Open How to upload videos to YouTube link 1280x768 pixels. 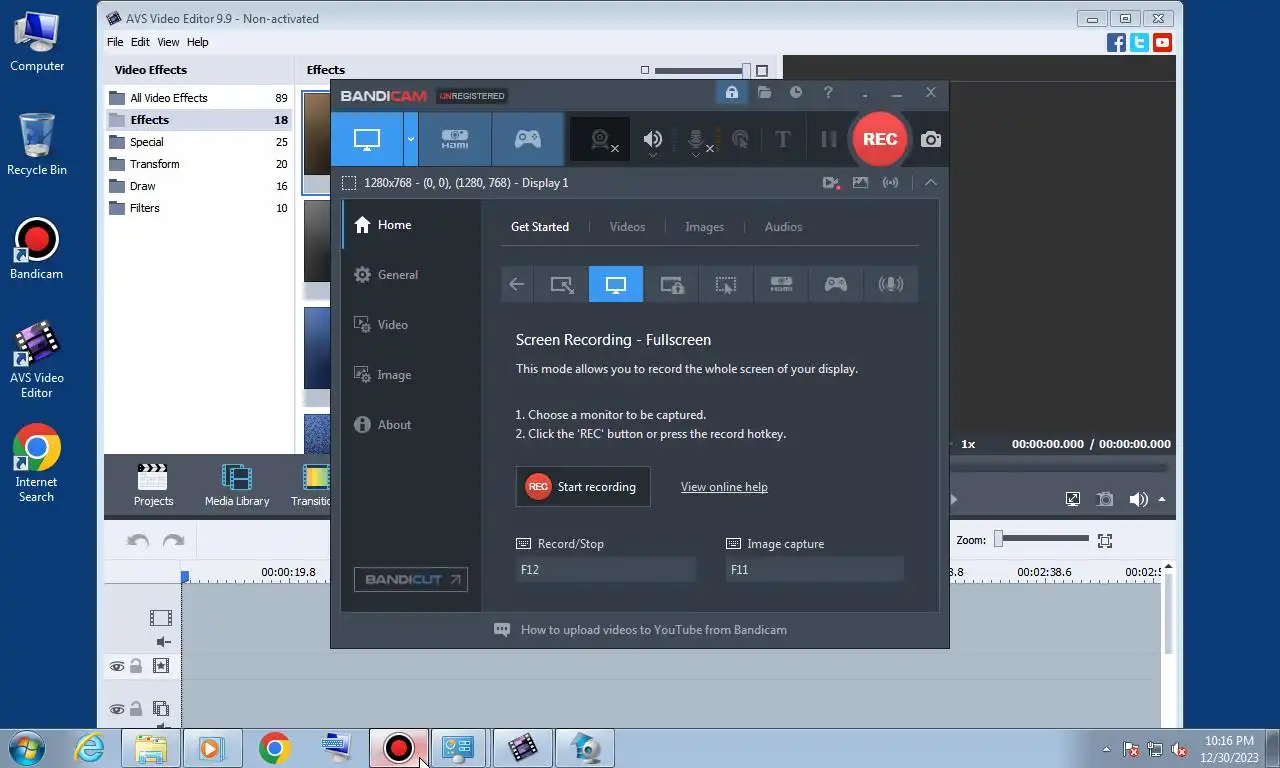[x=653, y=630]
